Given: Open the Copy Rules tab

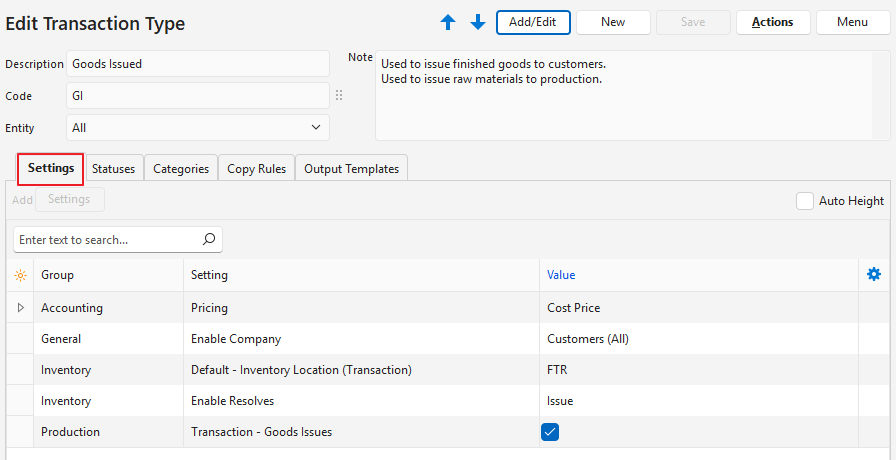Looking at the screenshot, I should tap(256, 169).
